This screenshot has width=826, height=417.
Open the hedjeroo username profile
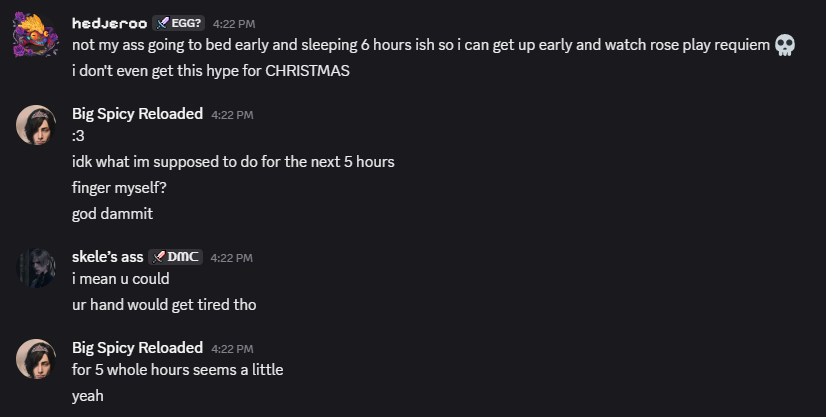pyautogui.click(x=108, y=23)
